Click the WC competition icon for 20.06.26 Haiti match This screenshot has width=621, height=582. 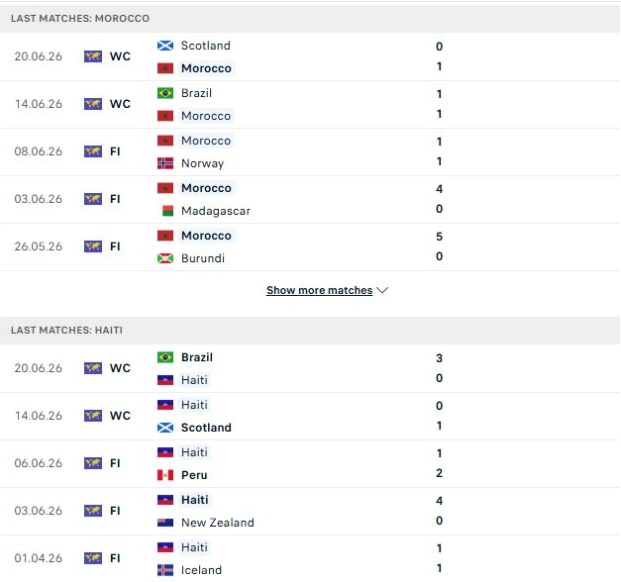pyautogui.click(x=93, y=368)
